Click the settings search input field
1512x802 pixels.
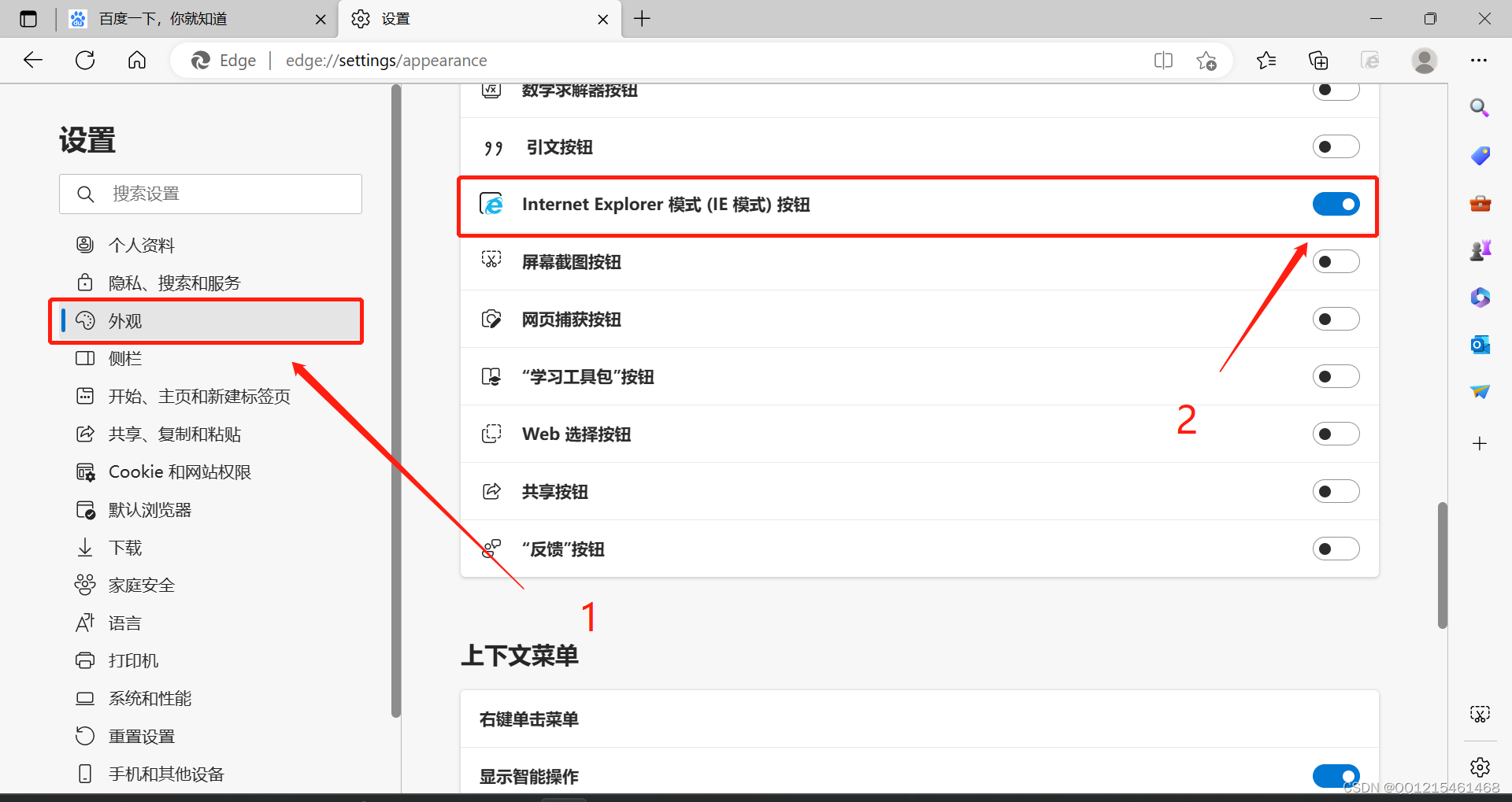click(210, 194)
